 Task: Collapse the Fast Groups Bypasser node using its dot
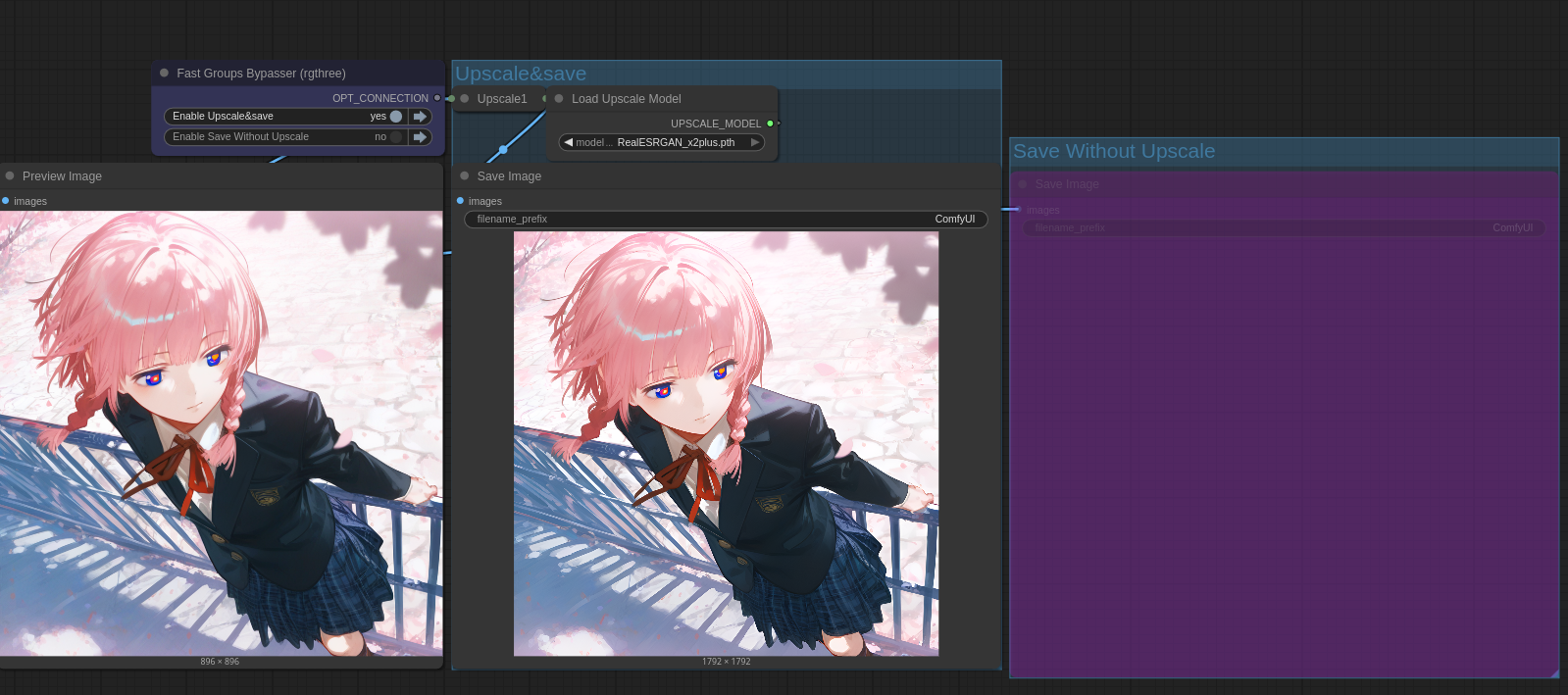click(x=164, y=73)
